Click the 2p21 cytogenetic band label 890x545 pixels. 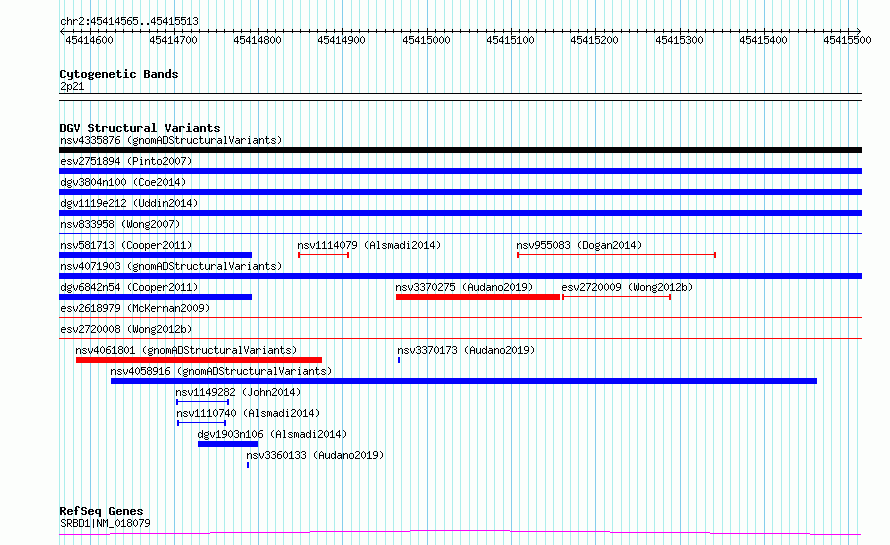72,86
